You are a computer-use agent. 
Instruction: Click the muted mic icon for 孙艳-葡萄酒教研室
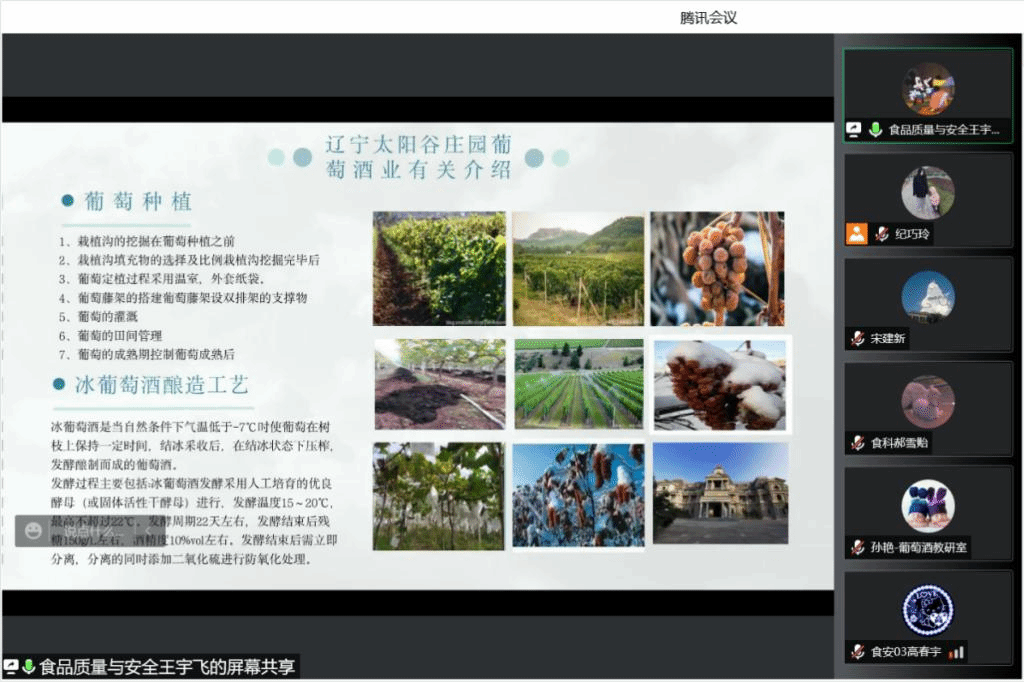click(857, 547)
